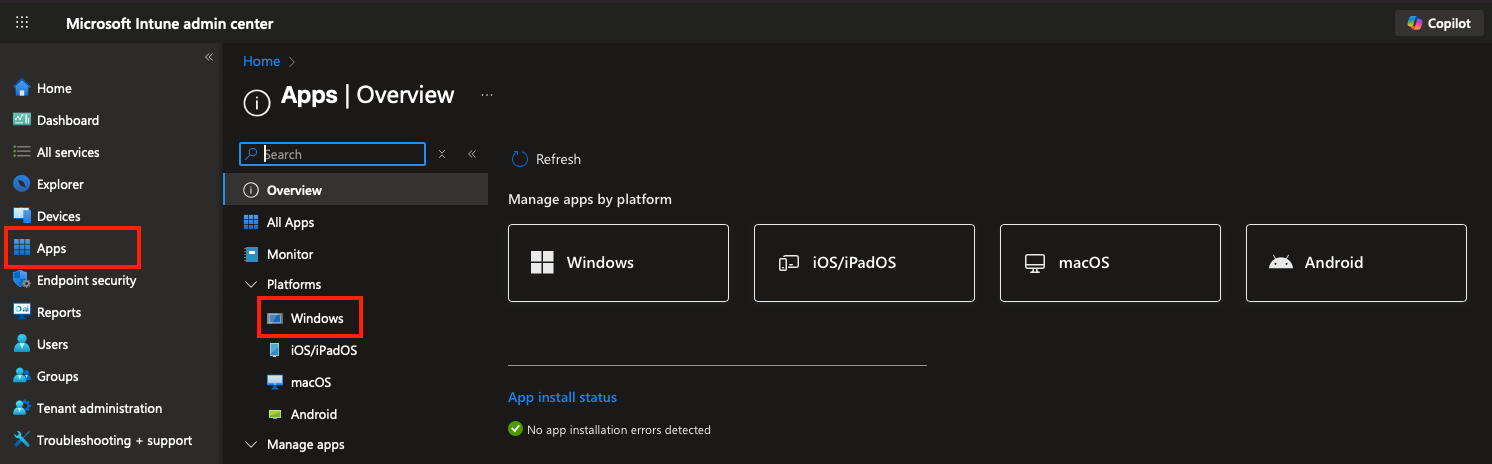Click the Groups people icon
Viewport: 1492px width, 464px height.
(22, 376)
